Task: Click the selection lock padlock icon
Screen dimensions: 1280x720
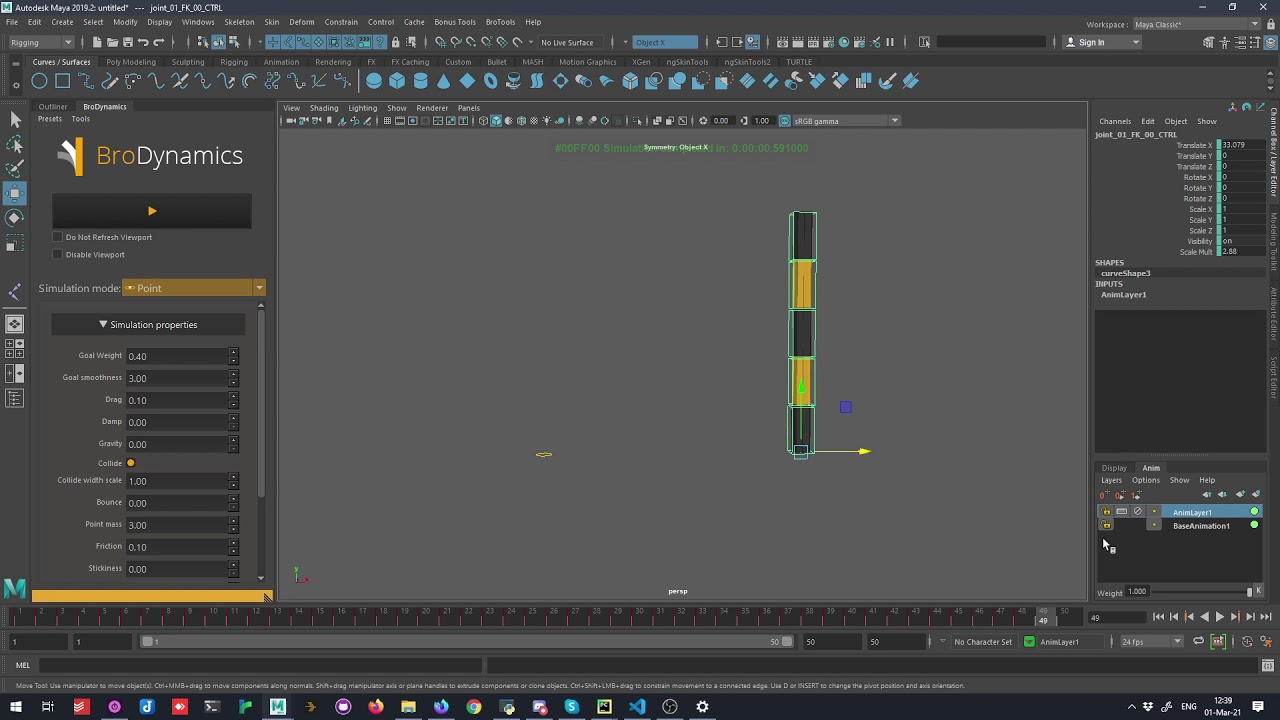Action: click(396, 42)
